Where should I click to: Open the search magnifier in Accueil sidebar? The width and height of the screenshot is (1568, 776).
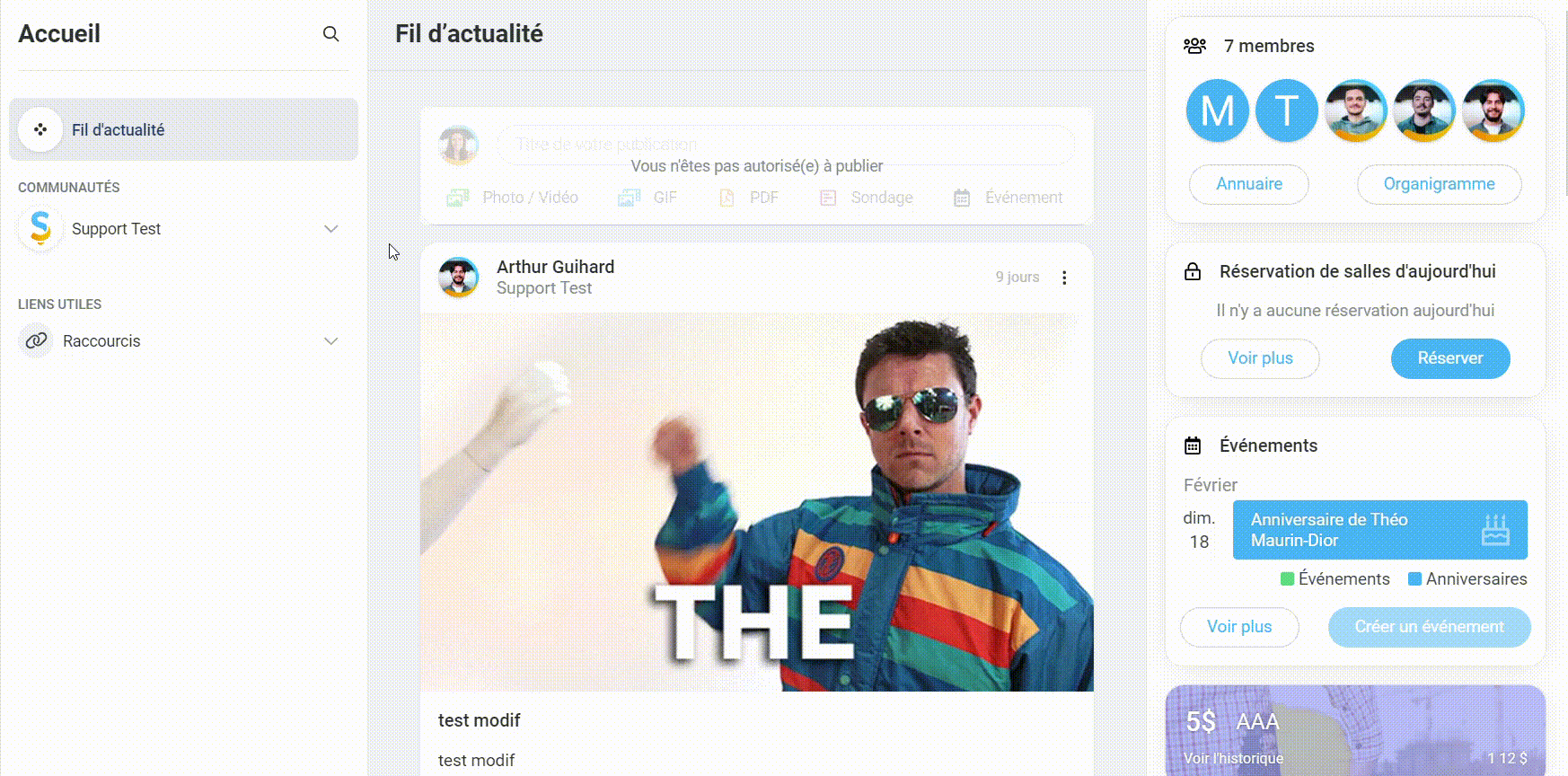tap(330, 34)
